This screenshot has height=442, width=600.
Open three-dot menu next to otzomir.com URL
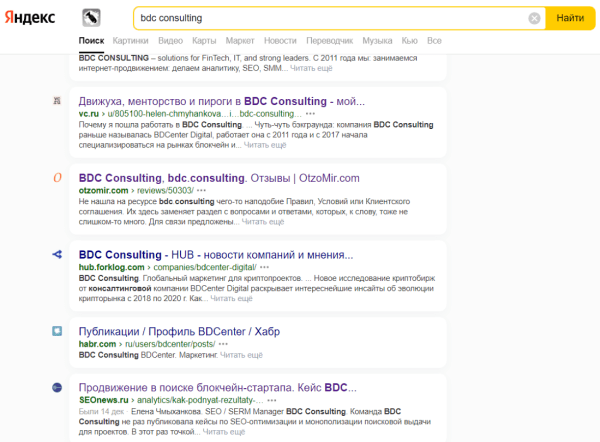tap(202, 190)
